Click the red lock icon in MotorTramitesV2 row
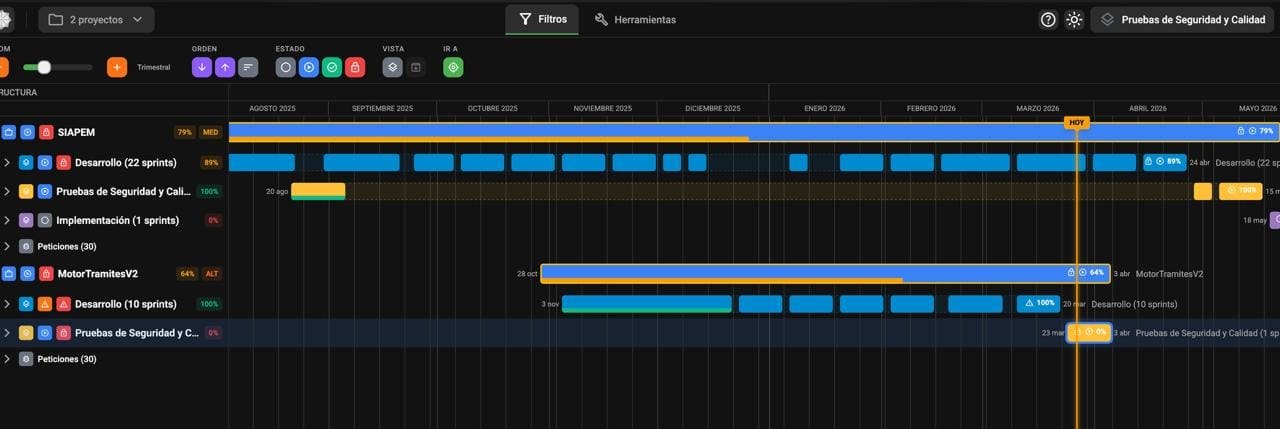This screenshot has width=1280, height=429. pos(46,273)
